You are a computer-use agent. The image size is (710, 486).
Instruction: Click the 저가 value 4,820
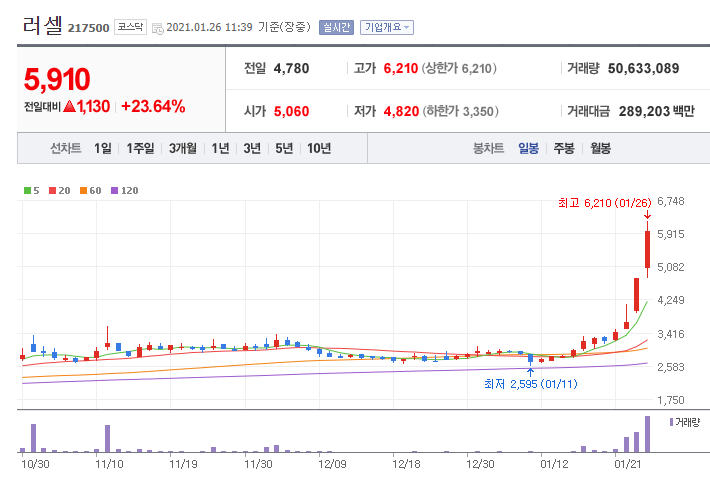click(401, 111)
